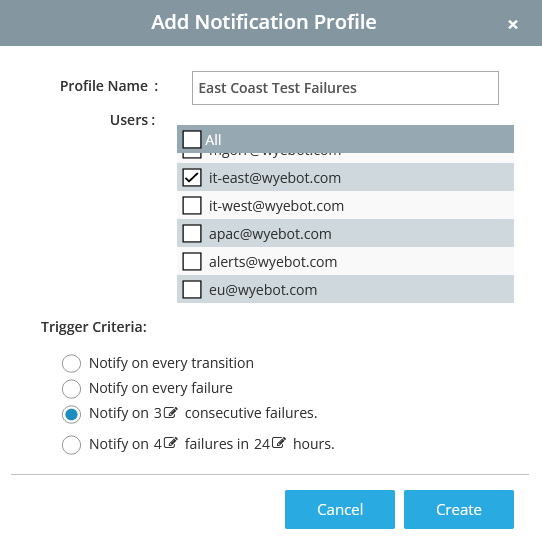Check it-west@wyebot.com user checkbox
Screen dimensions: 542x541
[x=192, y=205]
